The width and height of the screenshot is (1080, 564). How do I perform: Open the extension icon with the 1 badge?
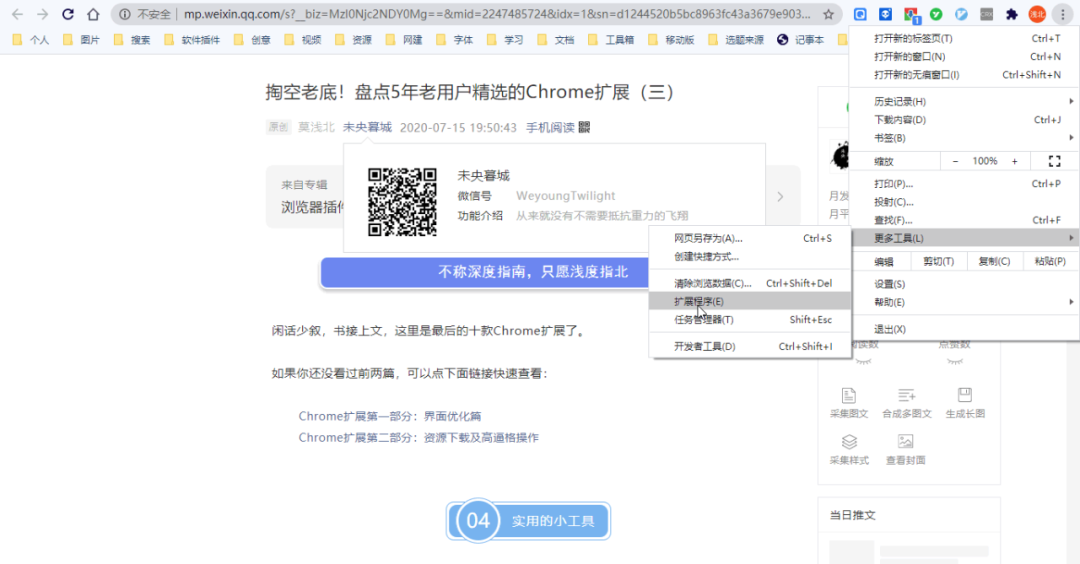pos(911,14)
